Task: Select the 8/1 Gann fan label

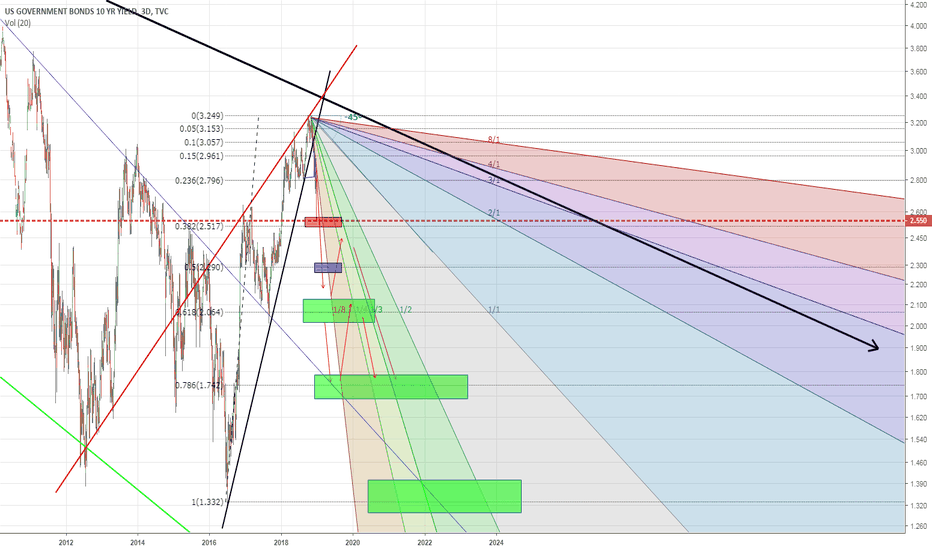Action: click(494, 140)
